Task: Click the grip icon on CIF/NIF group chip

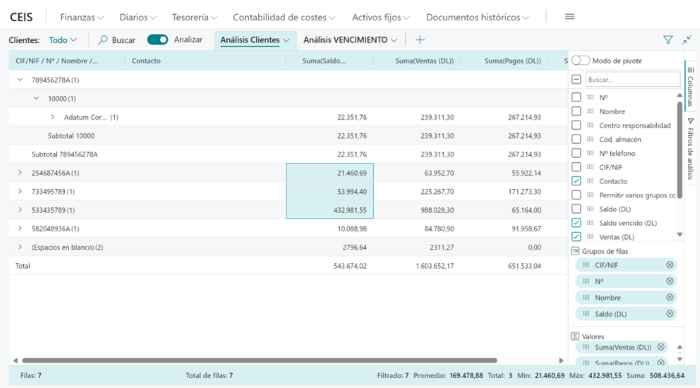Action: (x=586, y=265)
